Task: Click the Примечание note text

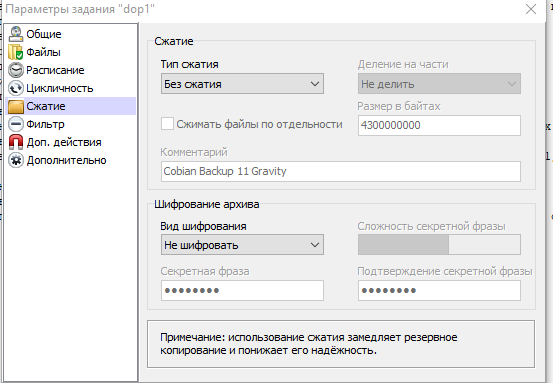Action: click(309, 344)
